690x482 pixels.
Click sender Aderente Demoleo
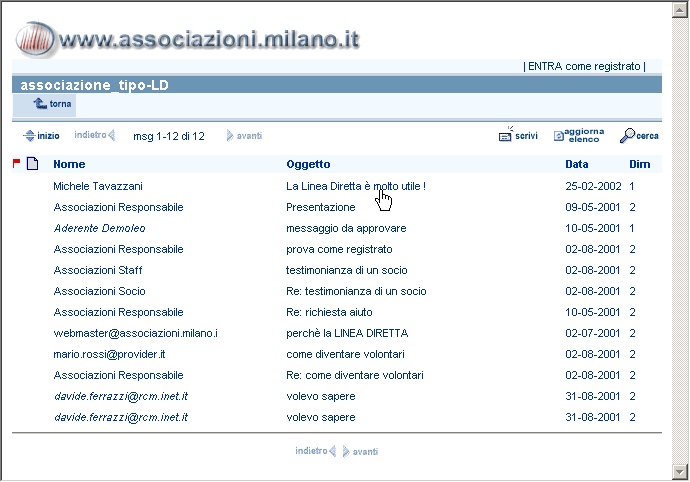coord(99,228)
